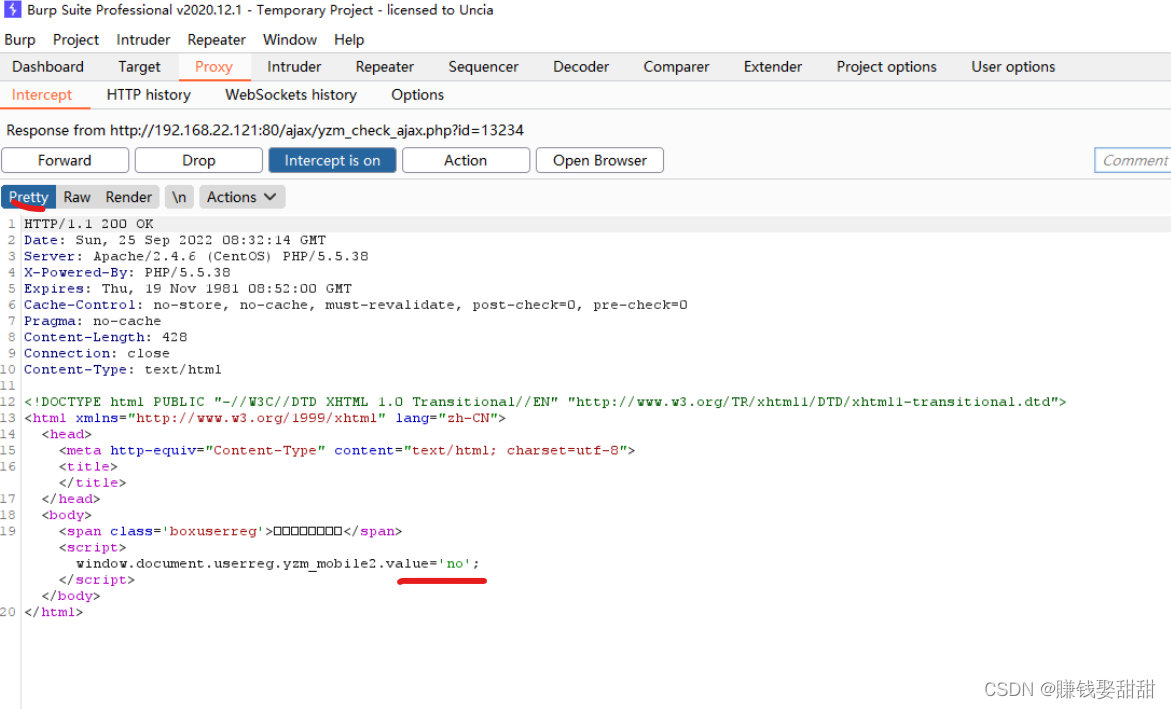
Task: Click the Content-Type text/html header line
Action: [x=122, y=370]
